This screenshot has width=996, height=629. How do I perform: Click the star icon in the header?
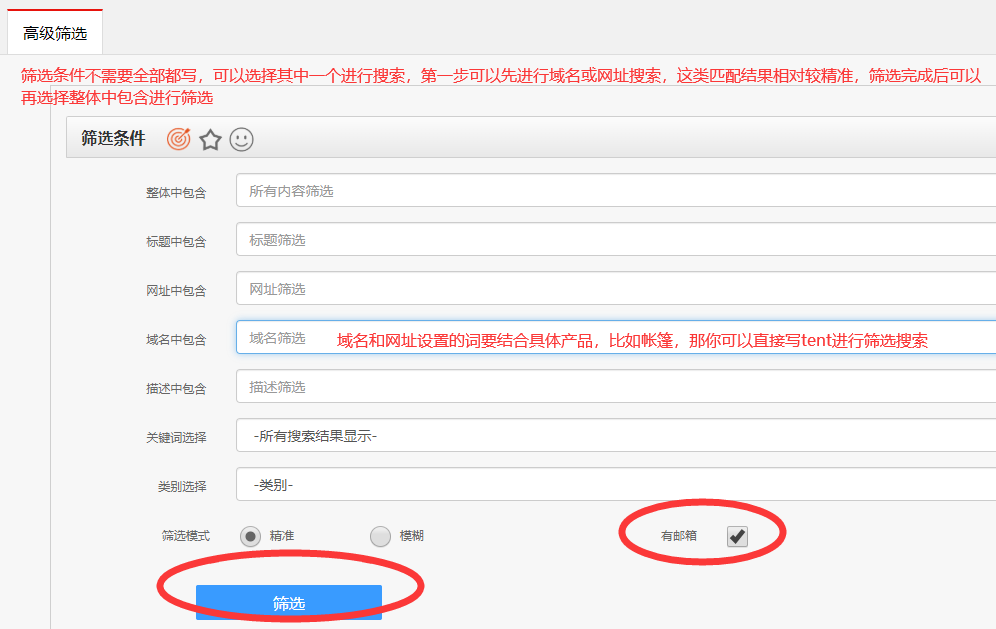coord(210,139)
